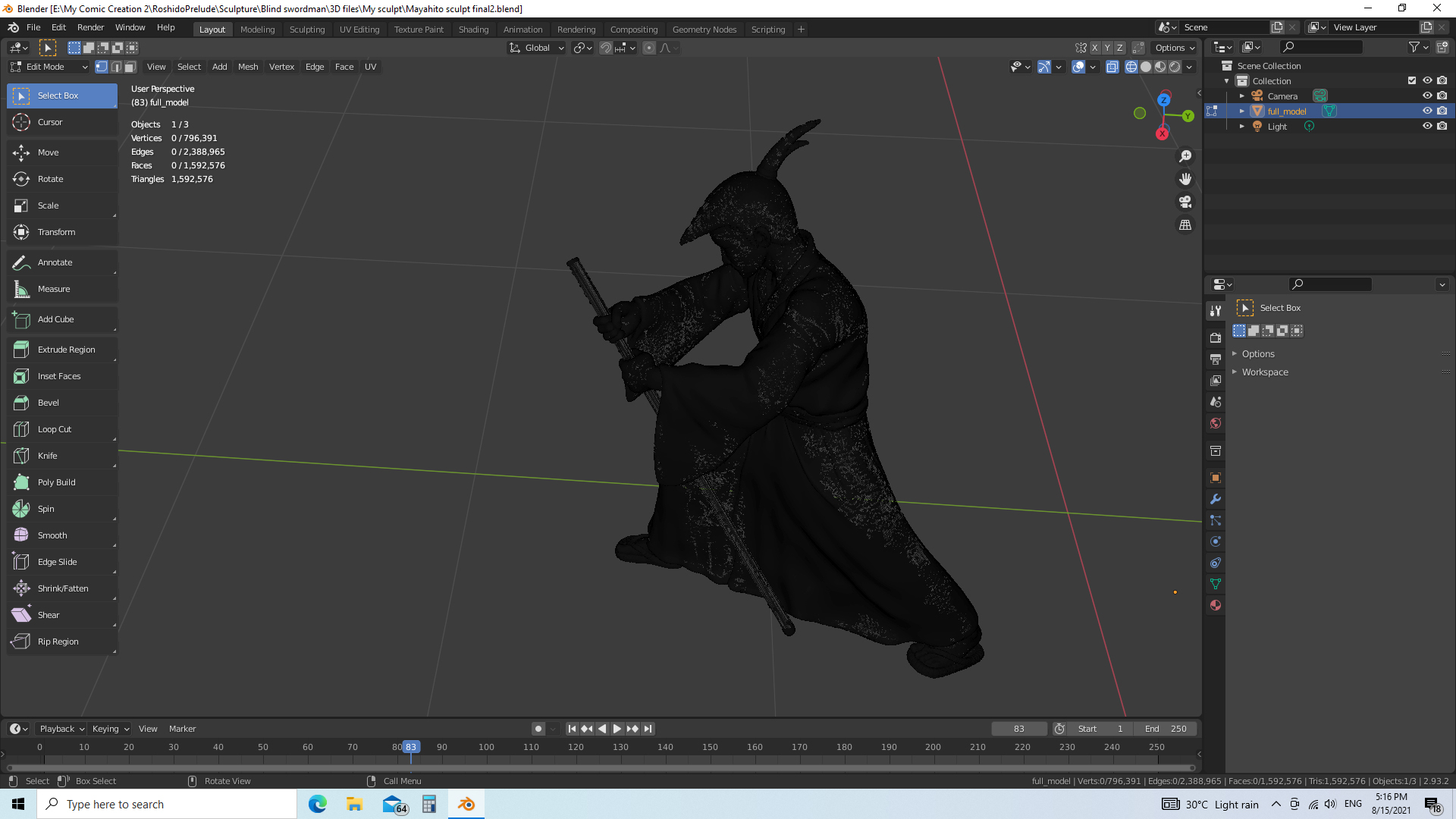Open Modifier properties wrench tab

point(1216,499)
